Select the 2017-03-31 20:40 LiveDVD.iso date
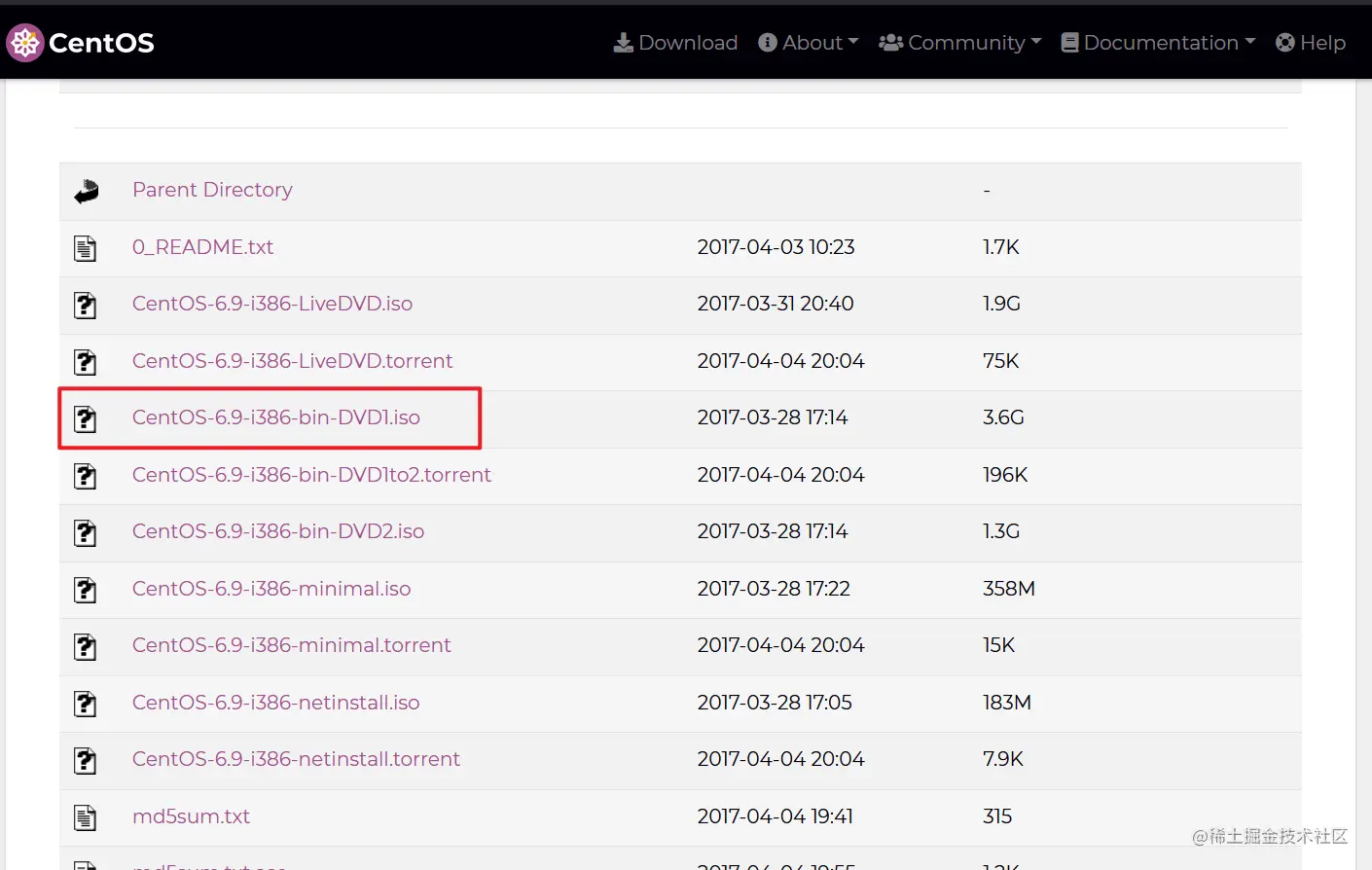1372x870 pixels. click(776, 304)
